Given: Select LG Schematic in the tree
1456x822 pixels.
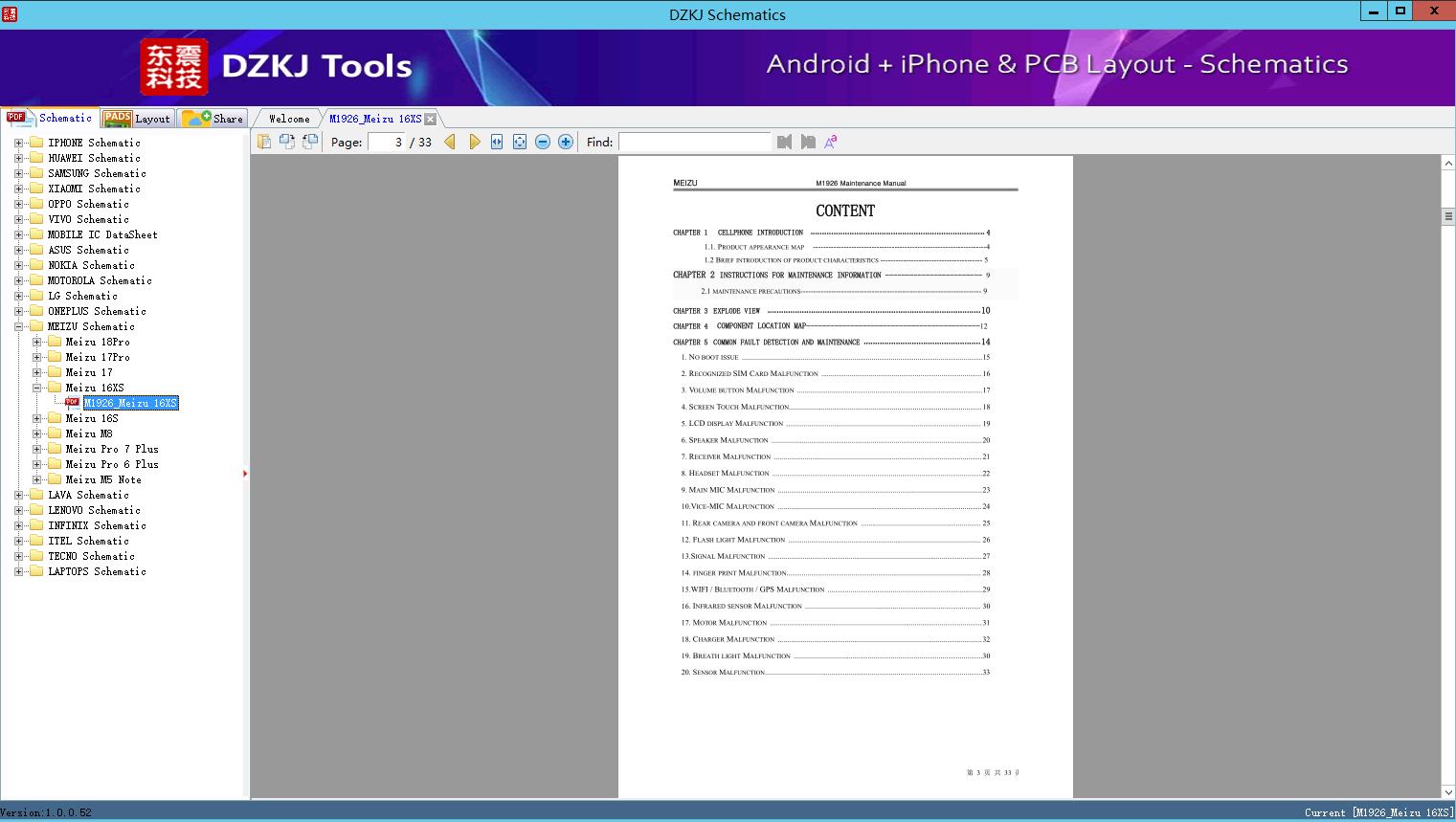Looking at the screenshot, I should 82,296.
